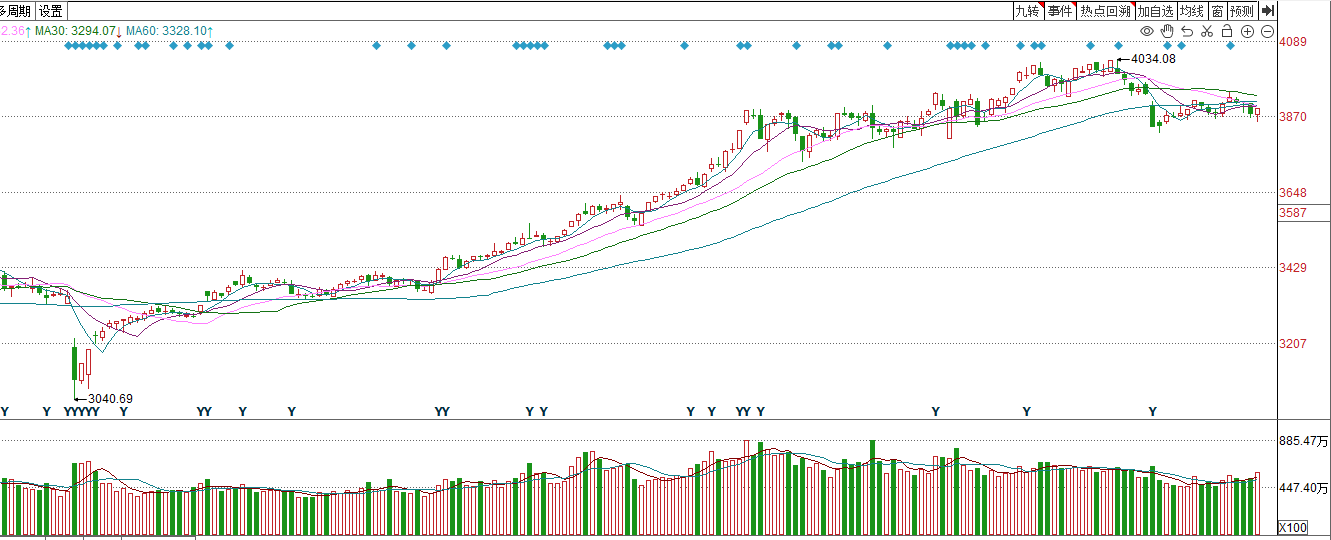The width and height of the screenshot is (1331, 540).
Task: Click the 447.40万 volume axis label
Action: pyautogui.click(x=1304, y=488)
